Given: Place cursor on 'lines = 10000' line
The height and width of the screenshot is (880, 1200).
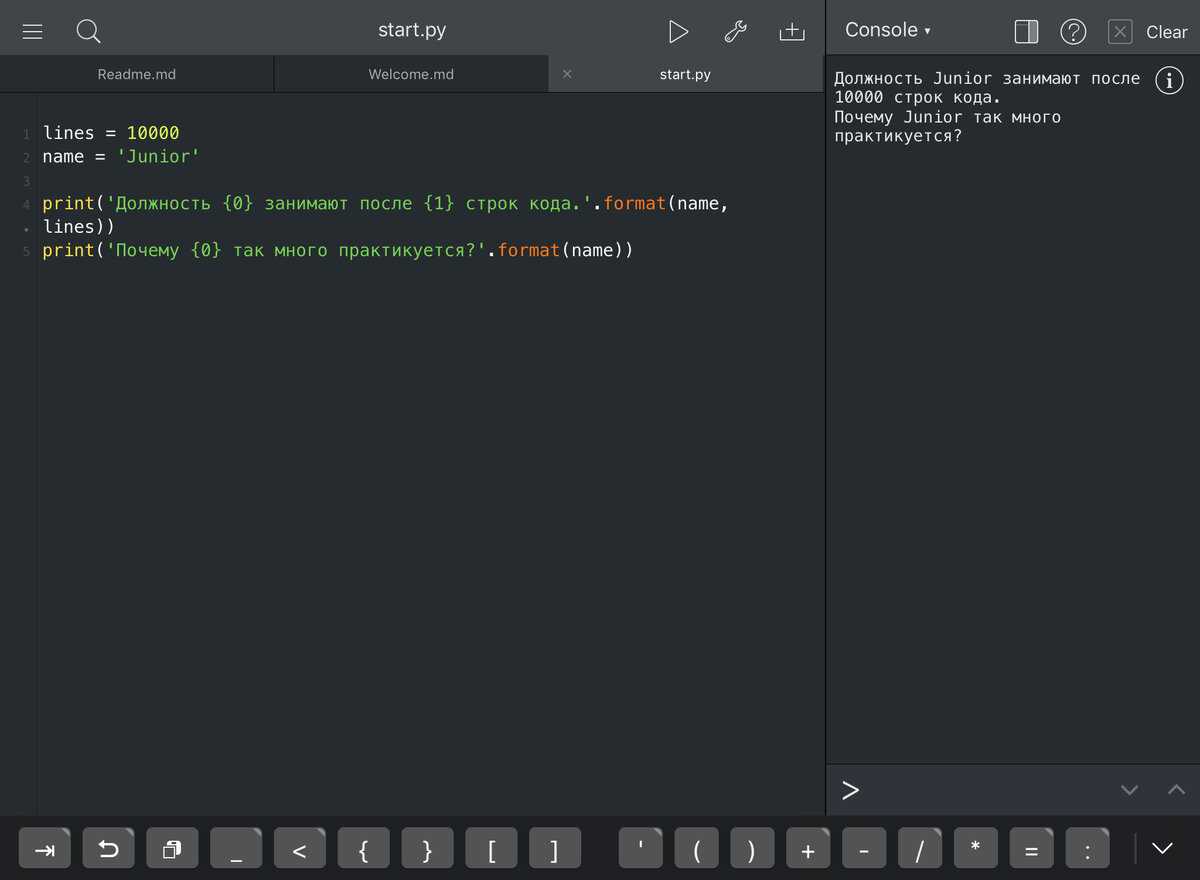Looking at the screenshot, I should [111, 133].
